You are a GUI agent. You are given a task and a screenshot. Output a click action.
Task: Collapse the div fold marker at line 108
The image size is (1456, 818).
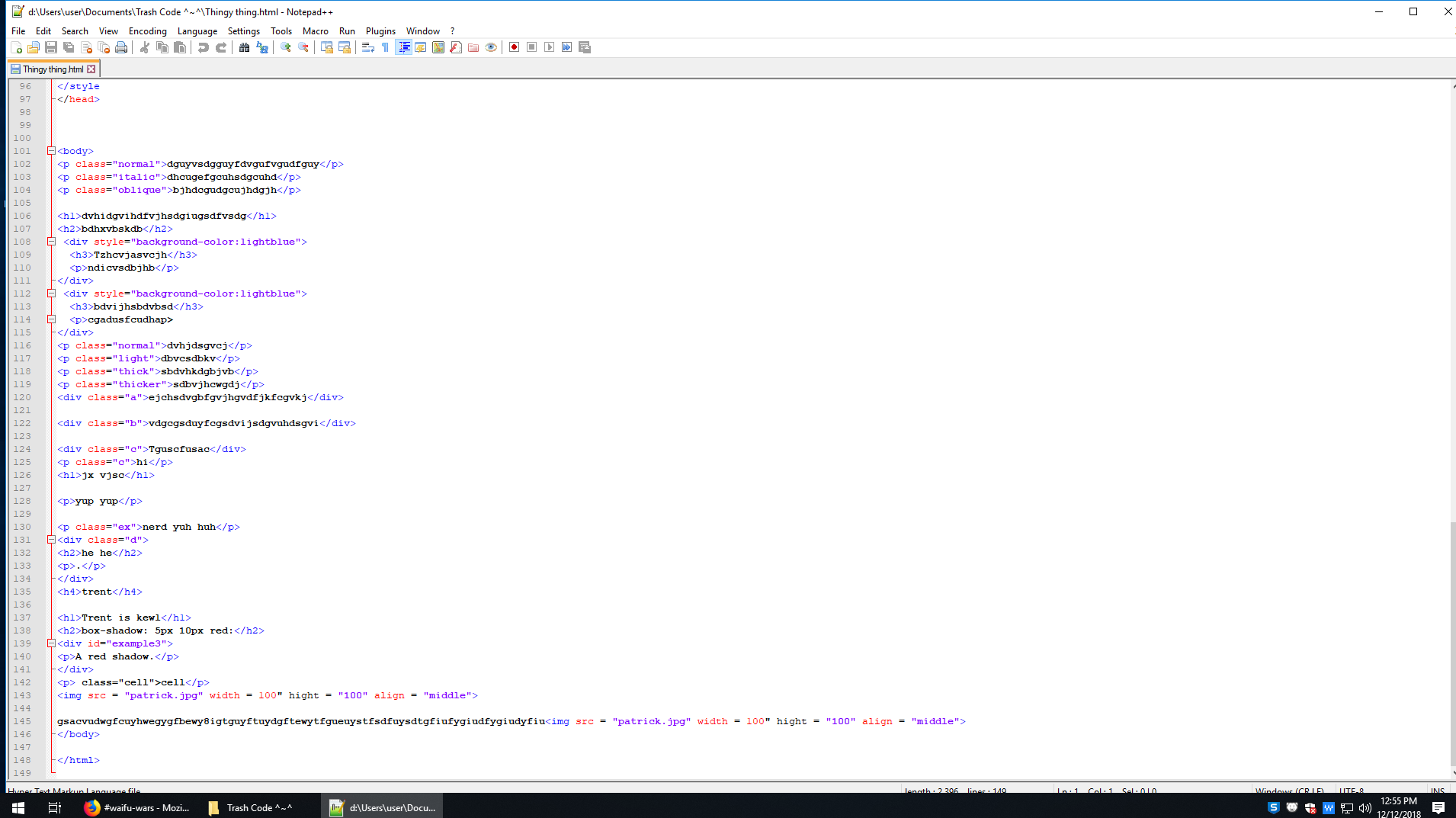[x=51, y=242]
